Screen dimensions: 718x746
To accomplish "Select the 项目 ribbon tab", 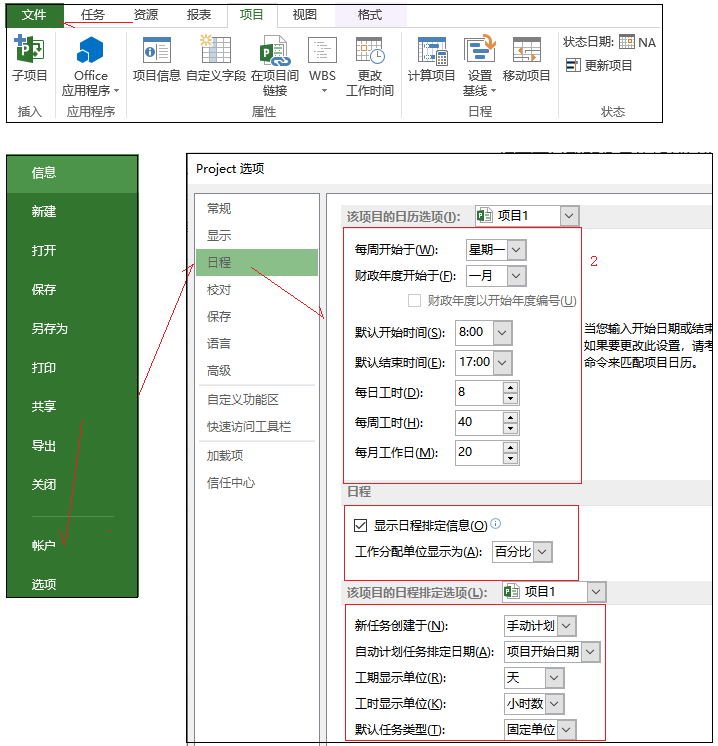I will (x=252, y=15).
